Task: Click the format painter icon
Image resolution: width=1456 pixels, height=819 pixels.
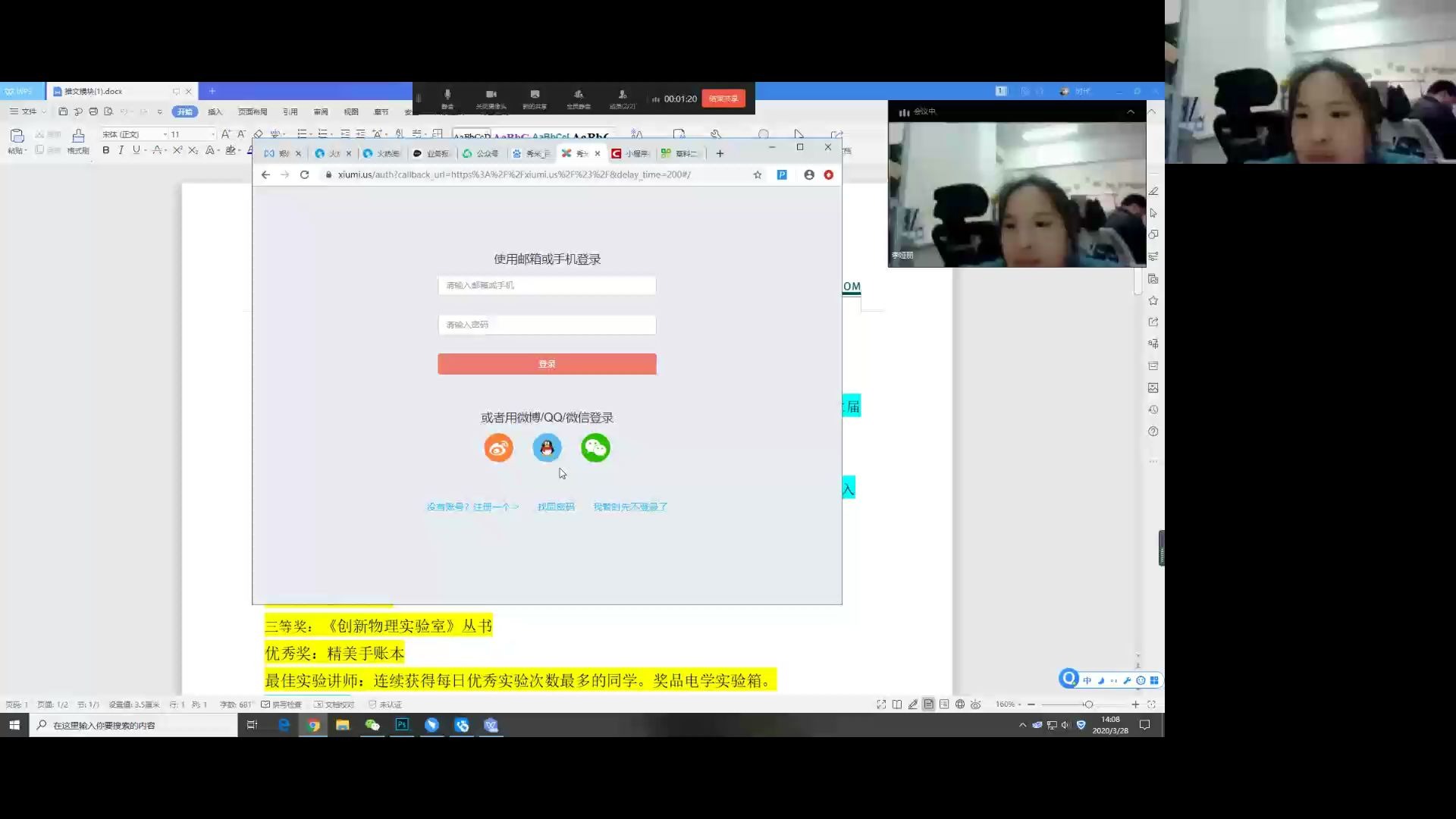Action: 78,136
